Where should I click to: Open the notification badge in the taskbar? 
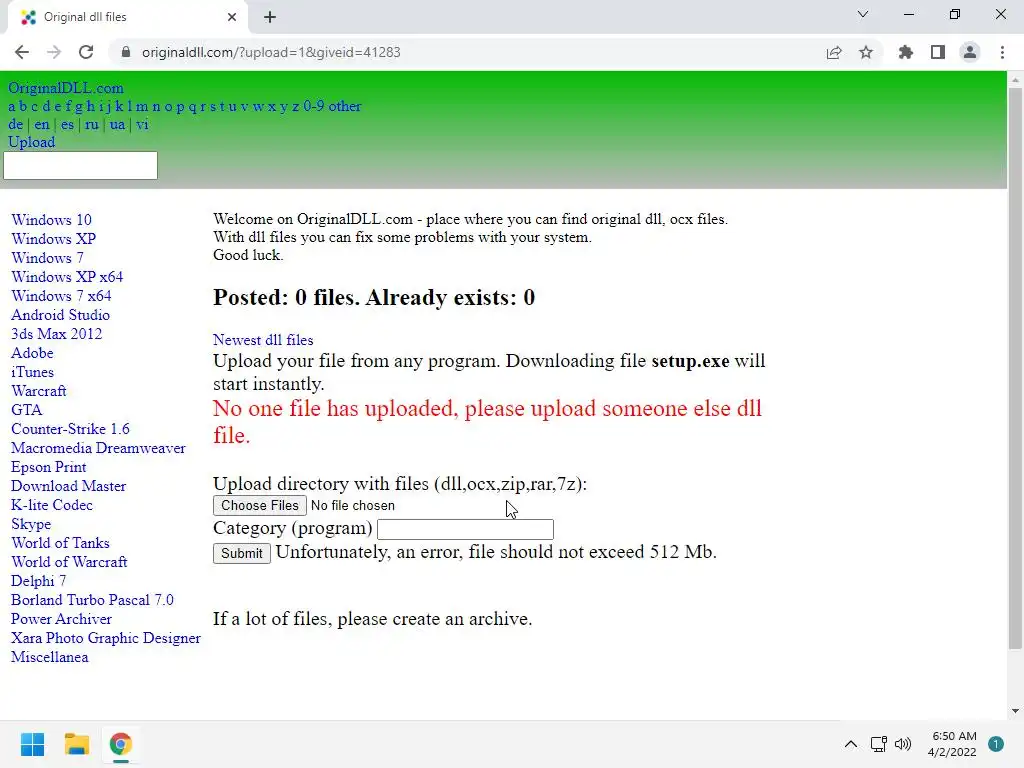click(x=996, y=744)
